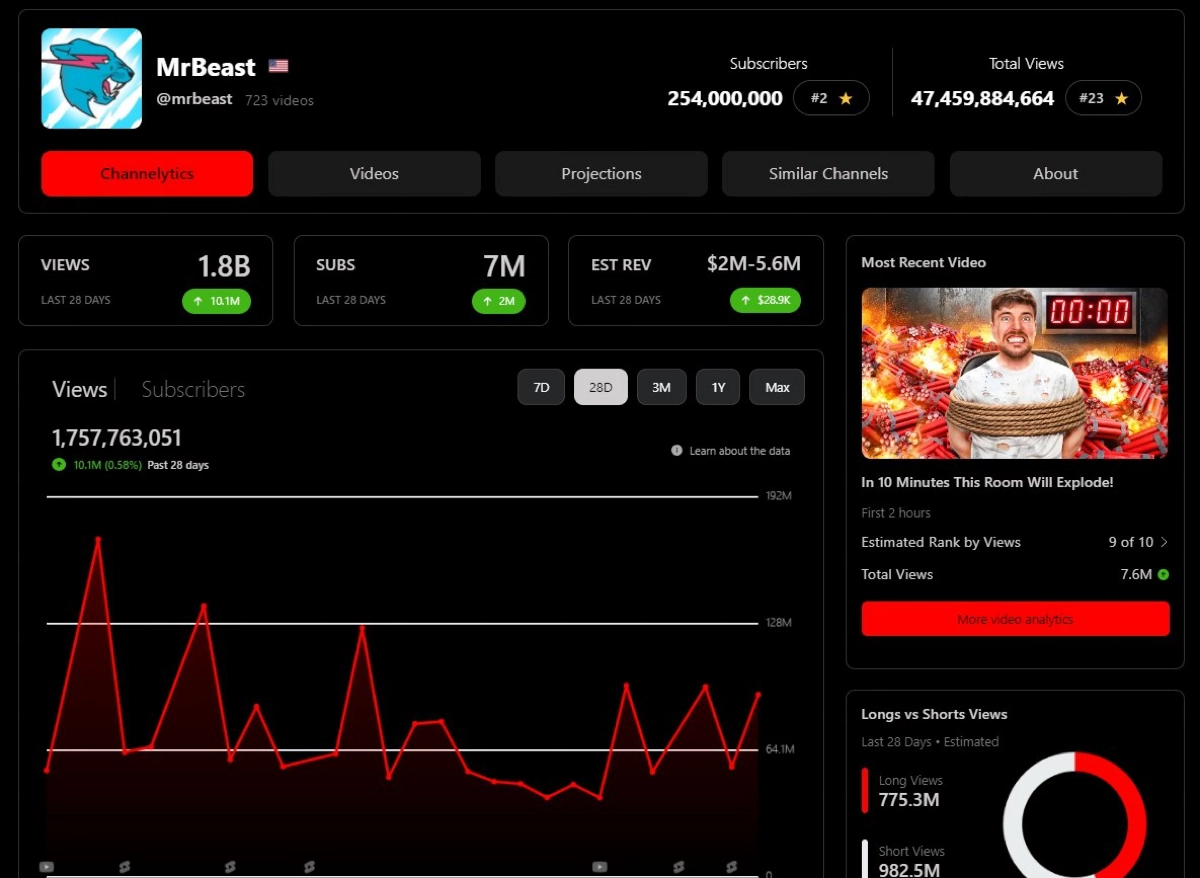Click the 192M axis label

(779, 496)
